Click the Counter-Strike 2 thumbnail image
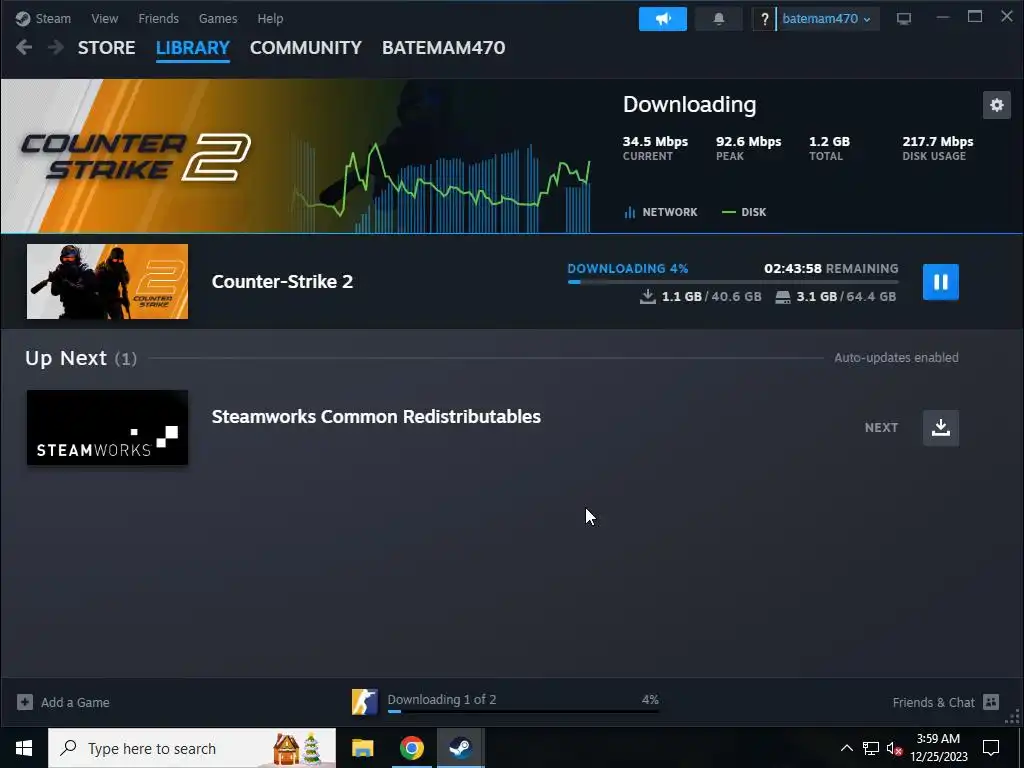Viewport: 1024px width, 768px height. tap(107, 281)
